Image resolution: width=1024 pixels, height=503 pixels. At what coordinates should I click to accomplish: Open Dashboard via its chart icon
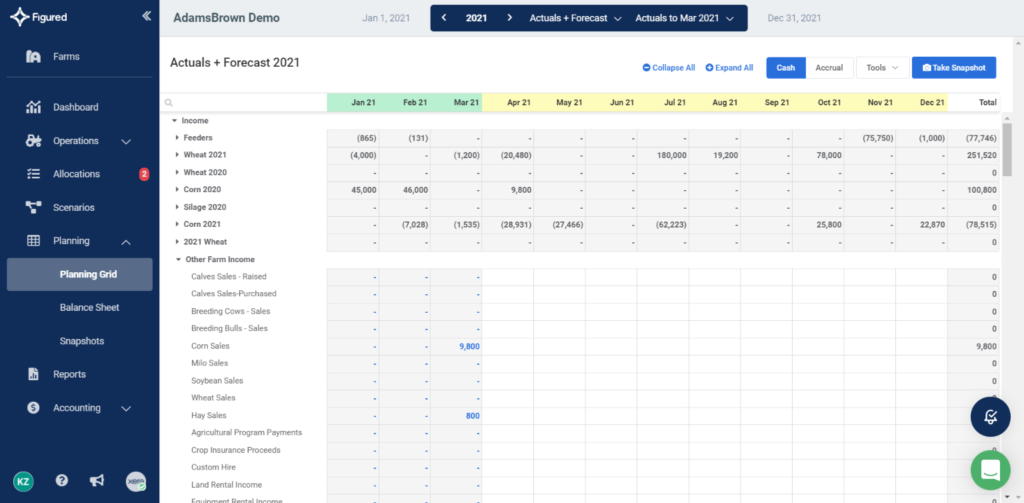33,107
